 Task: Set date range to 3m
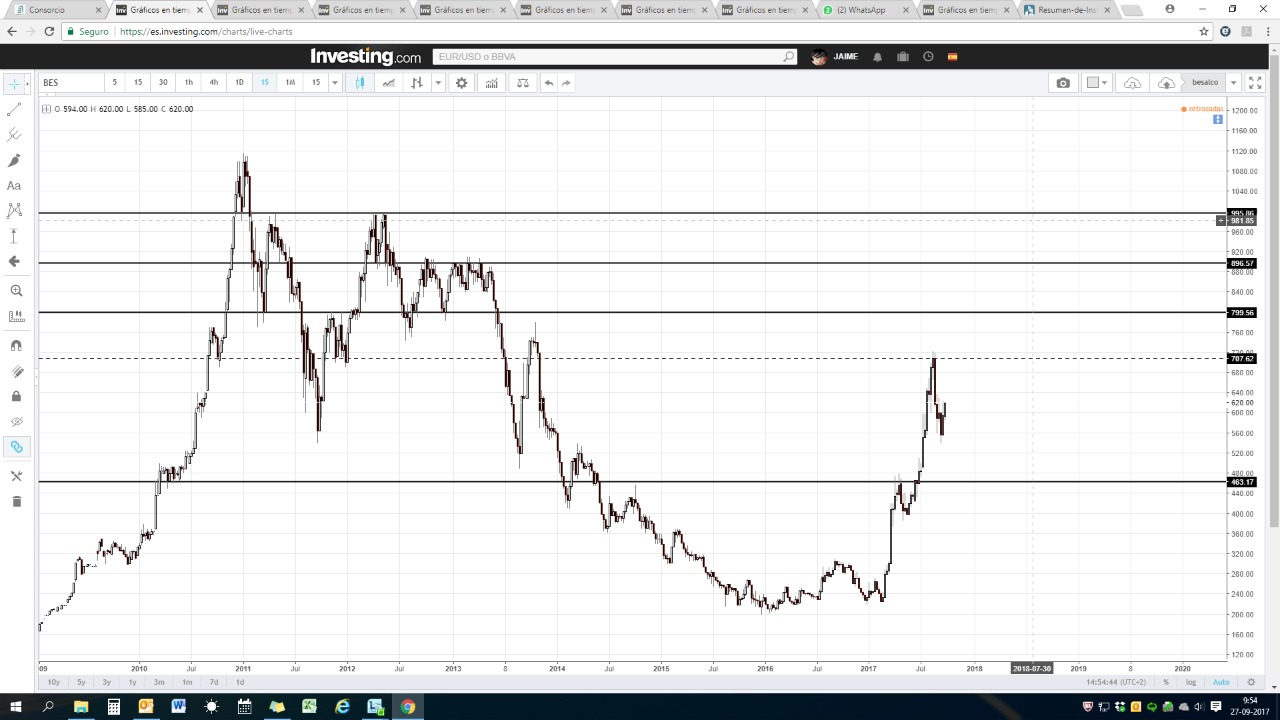click(x=159, y=682)
